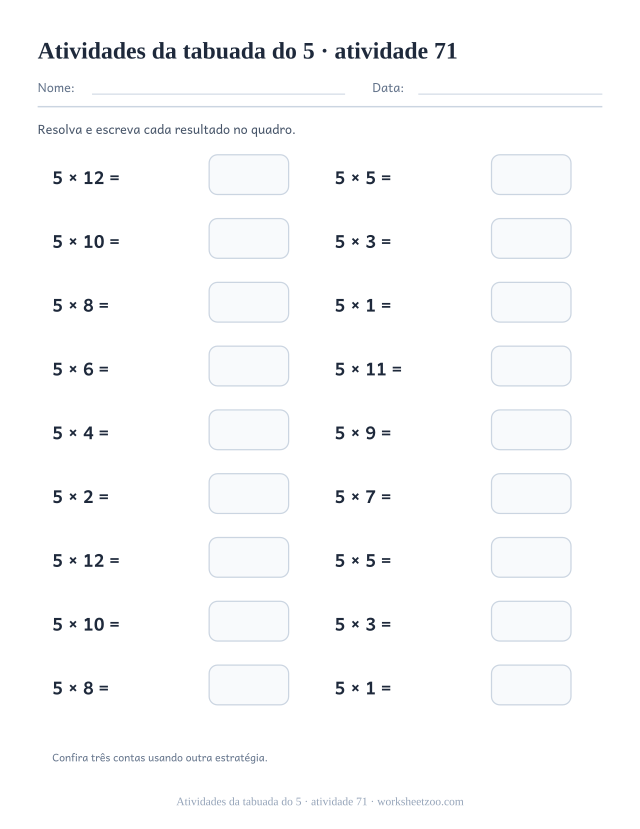Click the worksheetzoo.com footer text
Image resolution: width=640 pixels, height=829 pixels.
pyautogui.click(x=420, y=802)
